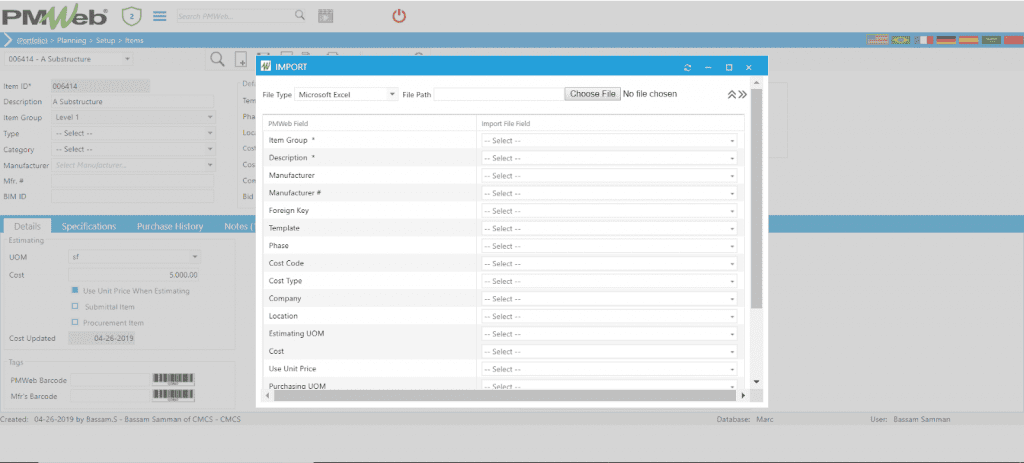This screenshot has height=463, width=1024.
Task: Click the add new record icon
Action: pyautogui.click(x=241, y=59)
